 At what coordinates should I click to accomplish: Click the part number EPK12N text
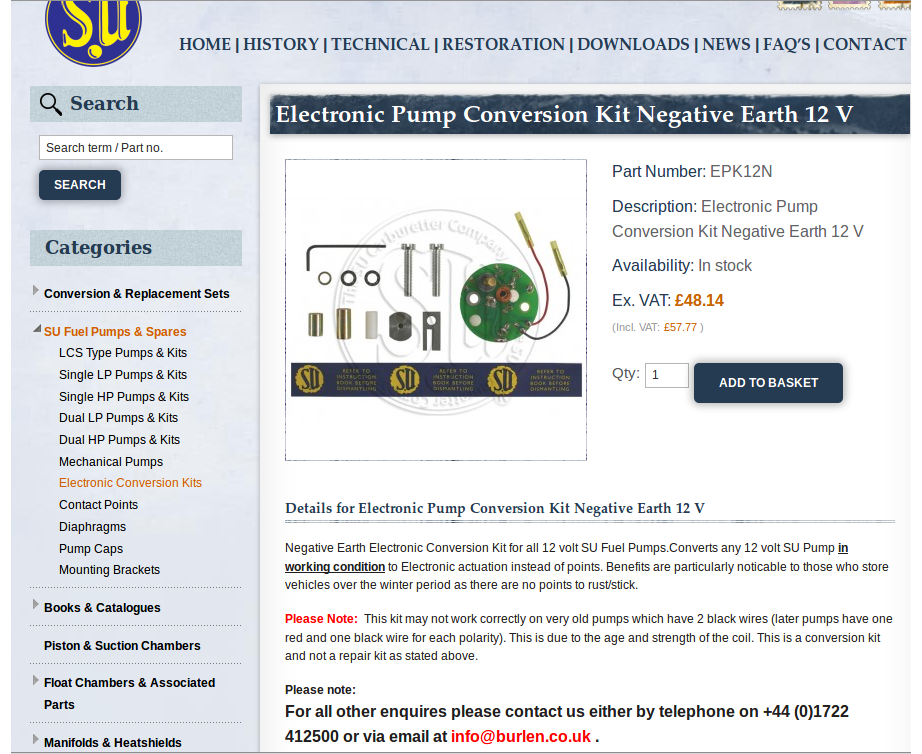741,172
